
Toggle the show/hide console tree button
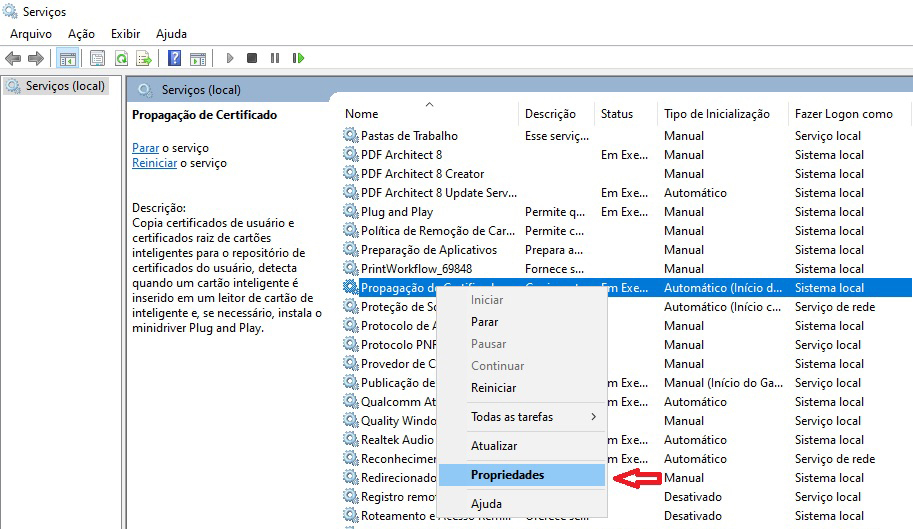tap(68, 58)
